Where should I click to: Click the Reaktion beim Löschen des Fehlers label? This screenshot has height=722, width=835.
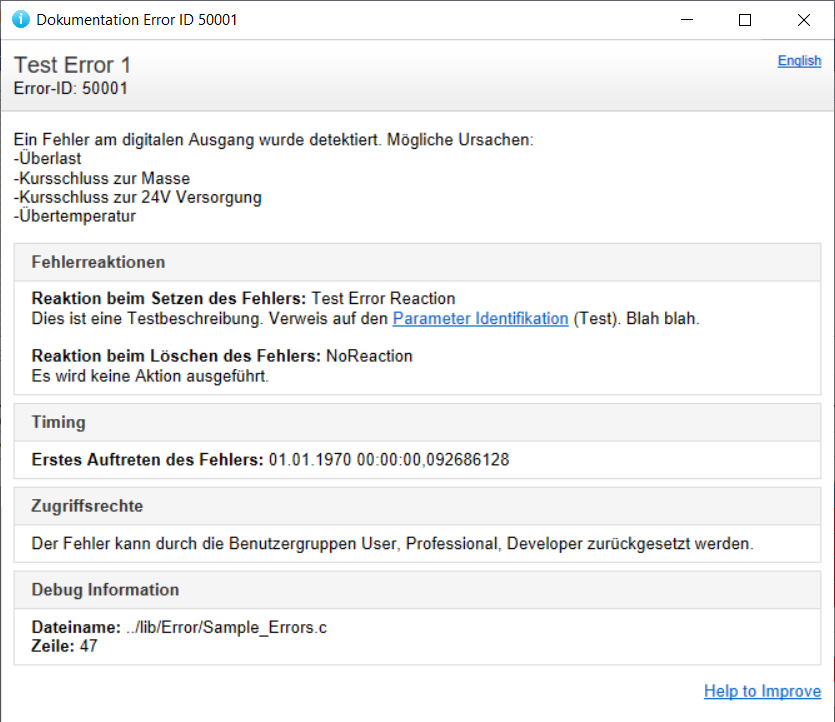176,356
